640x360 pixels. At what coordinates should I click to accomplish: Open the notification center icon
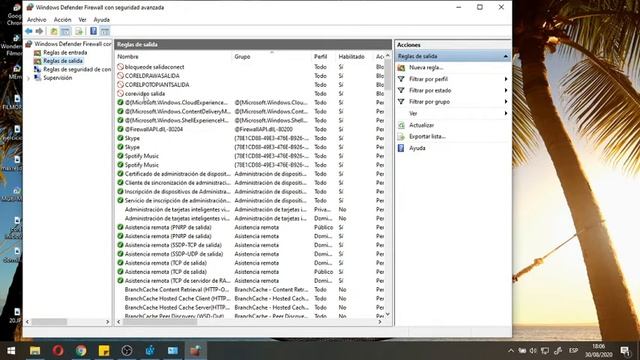tap(625, 351)
